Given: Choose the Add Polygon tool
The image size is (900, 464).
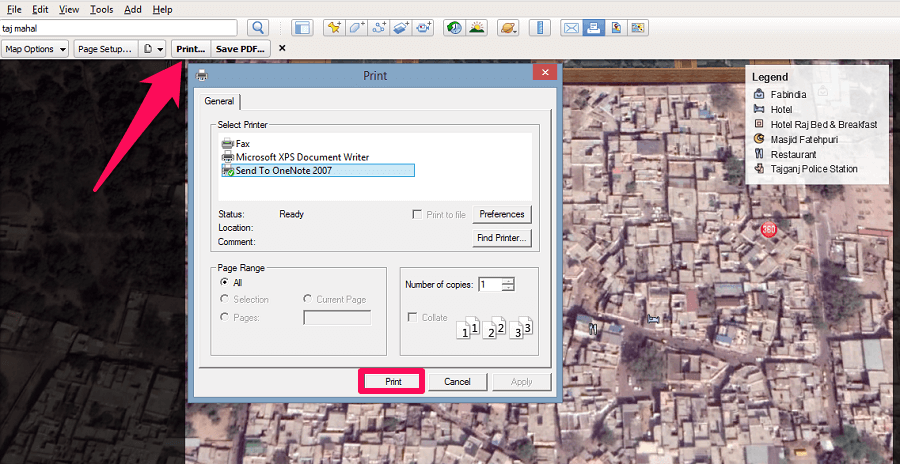Looking at the screenshot, I should [x=357, y=28].
